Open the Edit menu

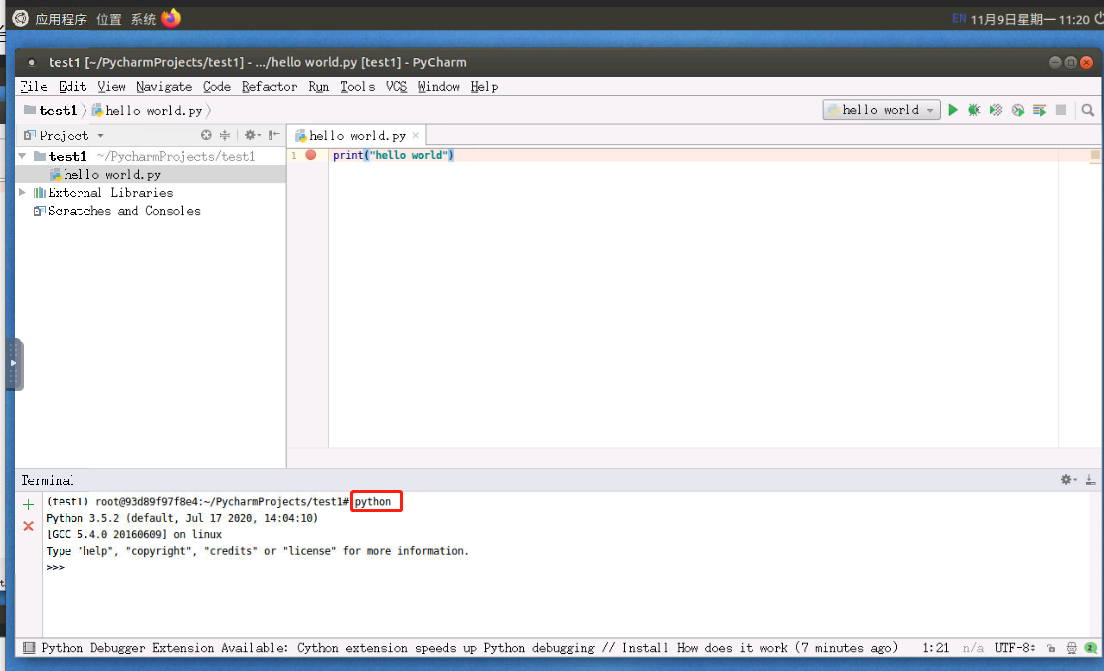pos(73,87)
